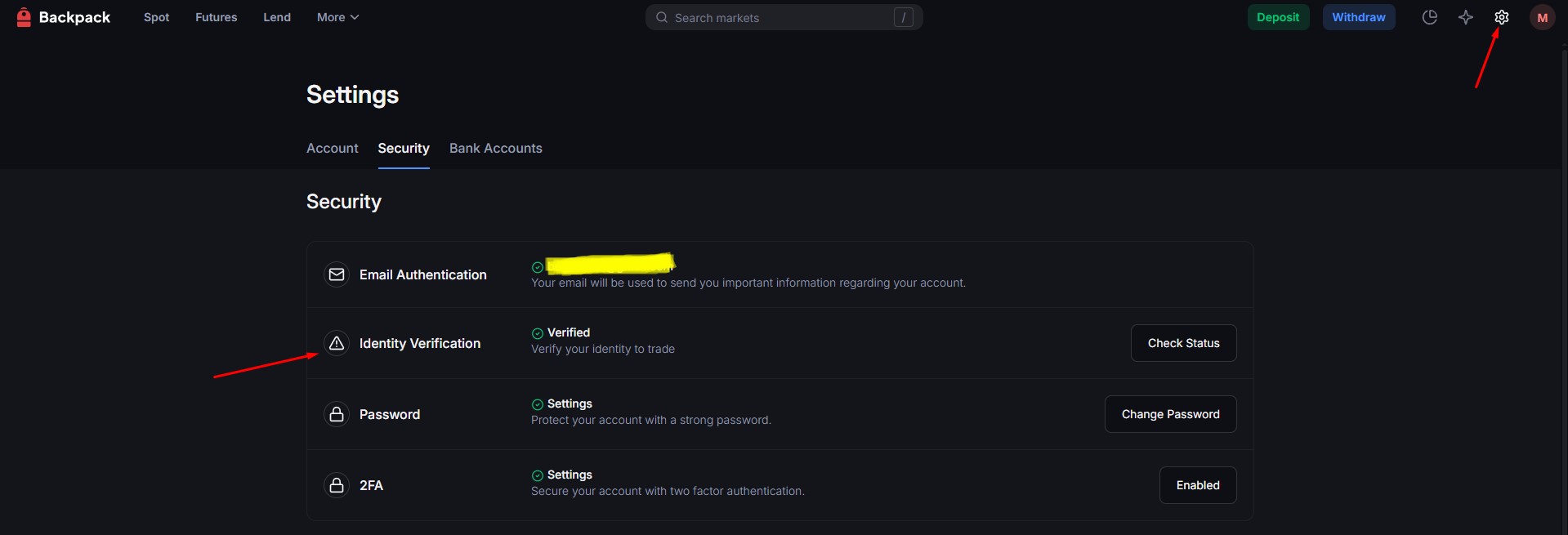1568x535 pixels.
Task: Toggle the 2FA Enabled button
Action: 1197,485
